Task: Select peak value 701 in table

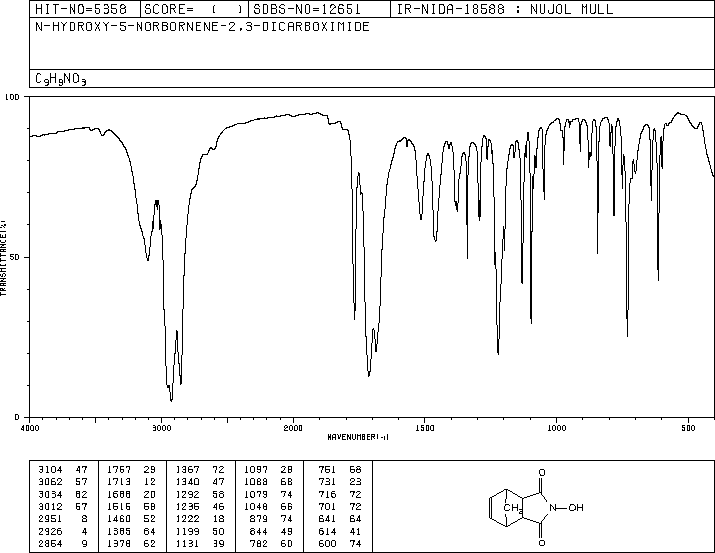Action: [x=327, y=506]
